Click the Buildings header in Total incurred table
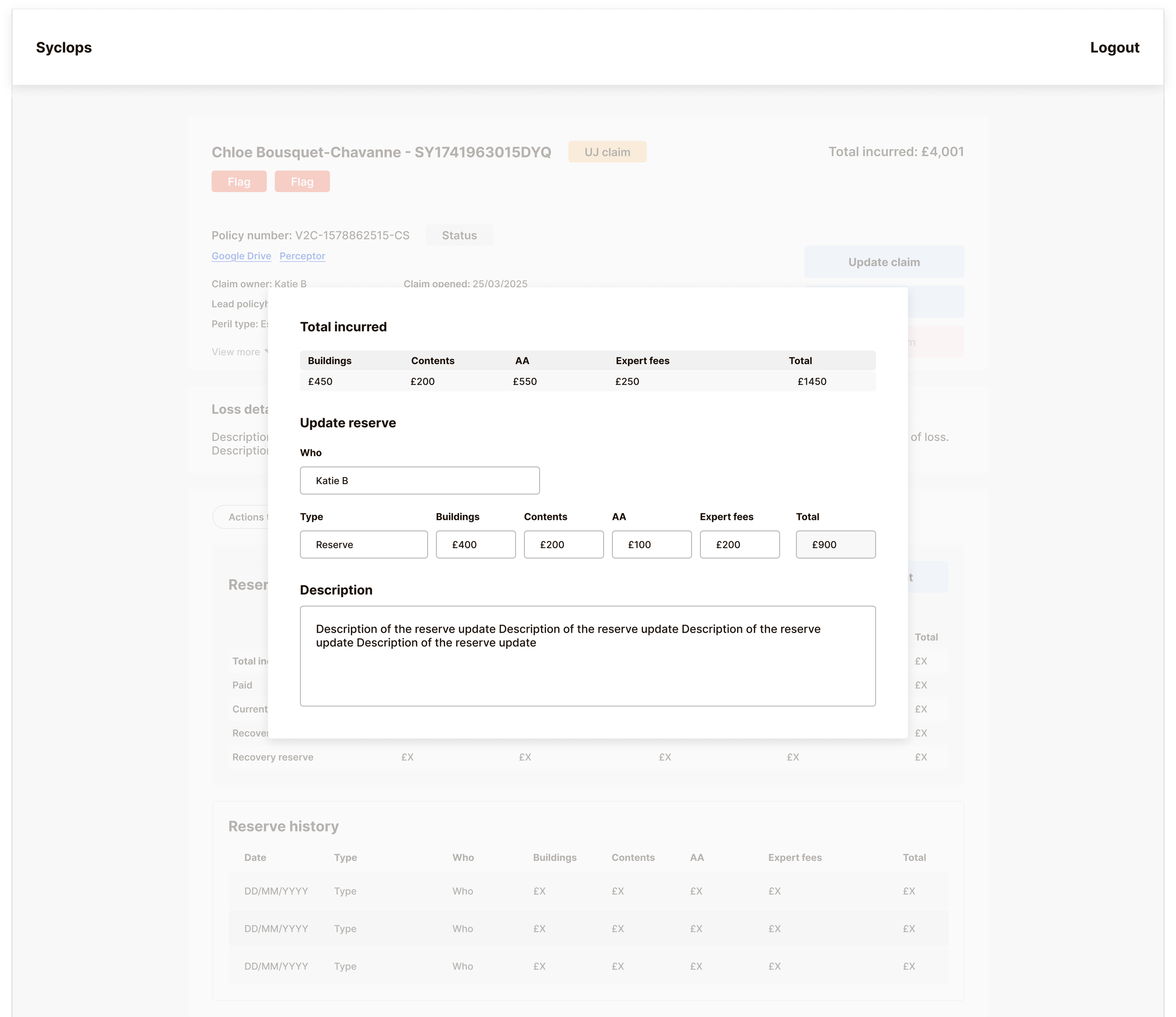Viewport: 1176px width, 1017px height. tap(329, 361)
